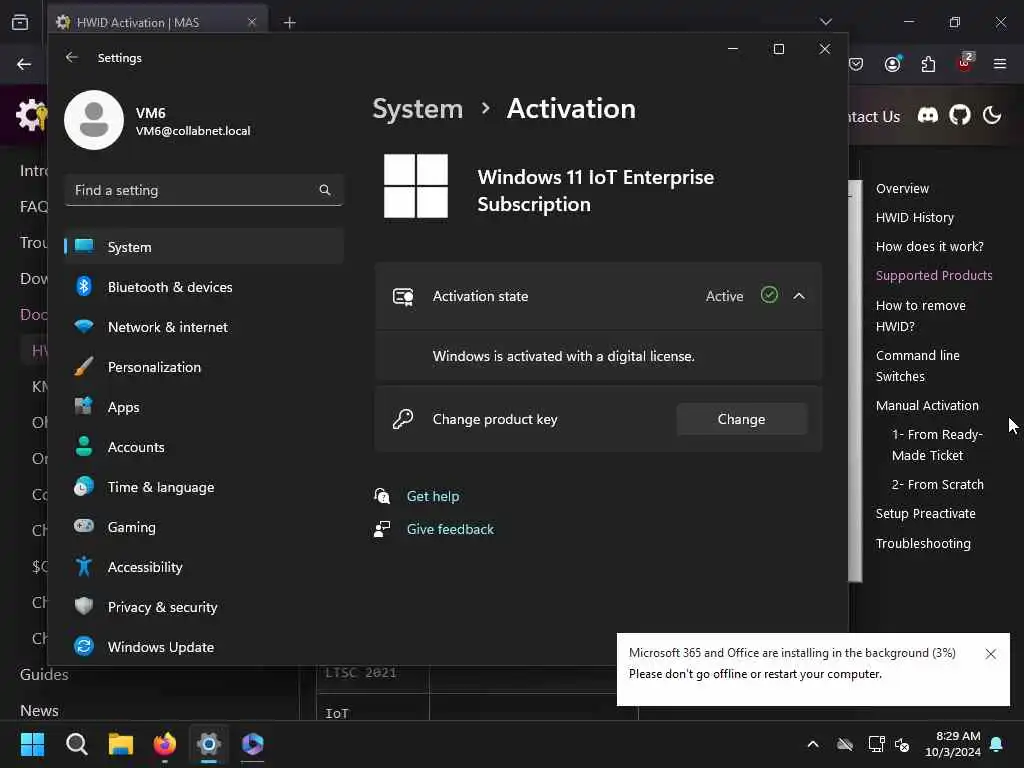Open the Get help link
This screenshot has height=768, width=1024.
tap(433, 496)
